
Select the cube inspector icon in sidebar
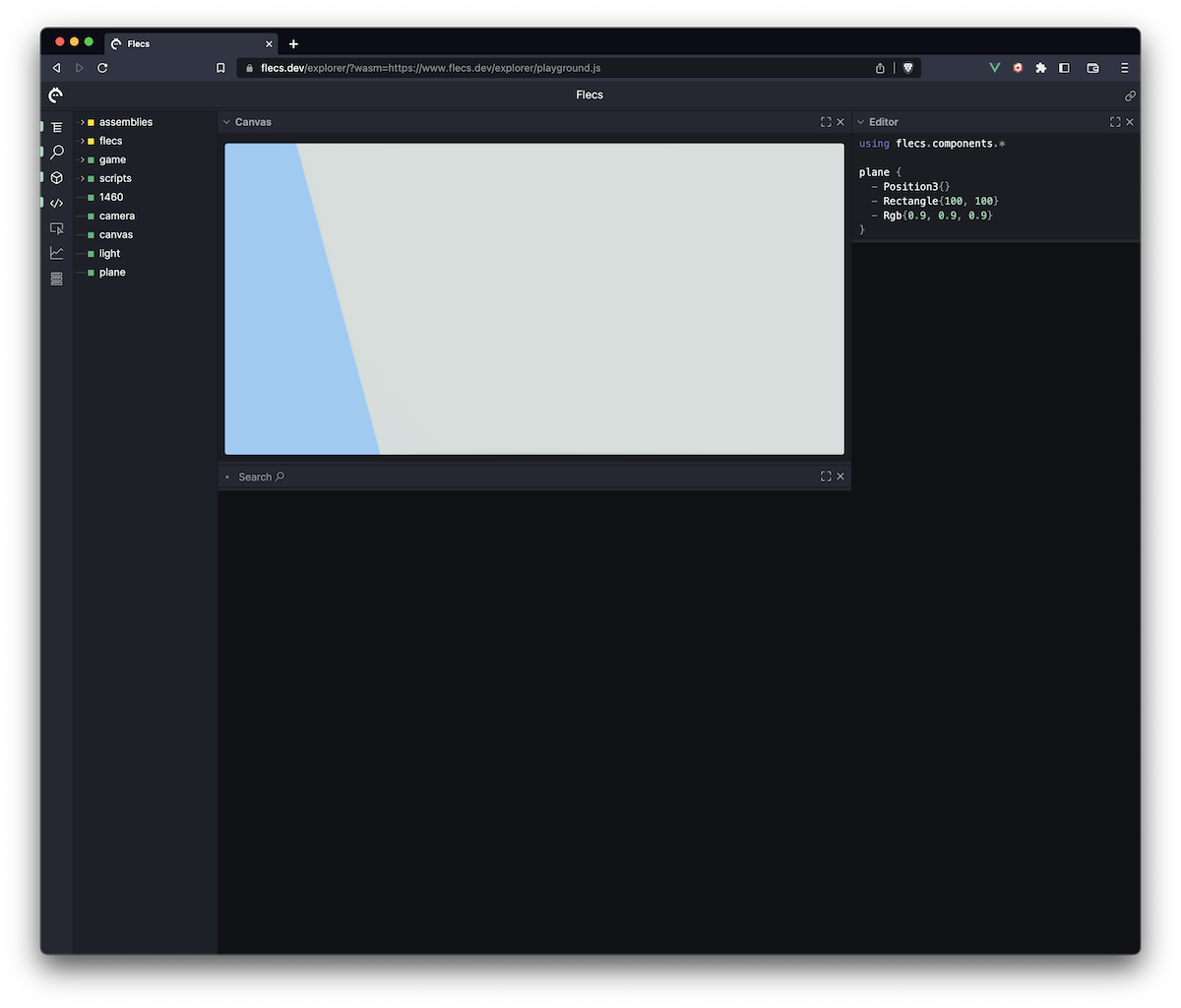tap(56, 178)
